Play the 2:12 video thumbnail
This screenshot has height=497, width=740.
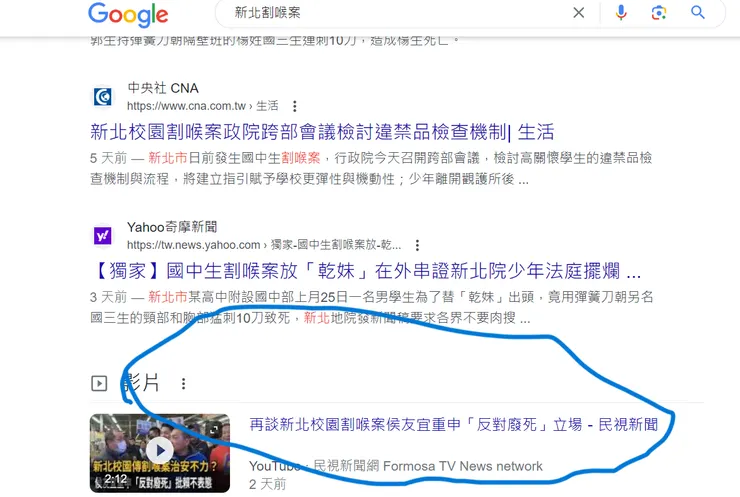click(x=160, y=453)
